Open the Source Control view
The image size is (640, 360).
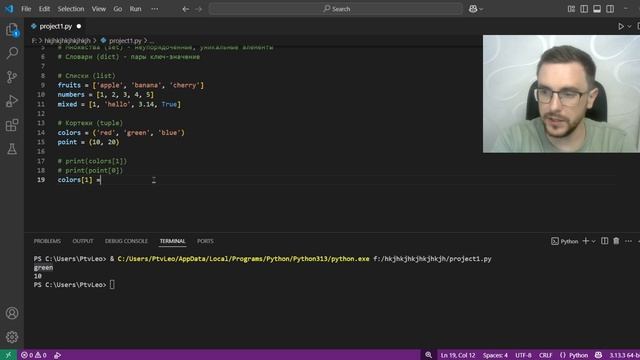(12, 77)
